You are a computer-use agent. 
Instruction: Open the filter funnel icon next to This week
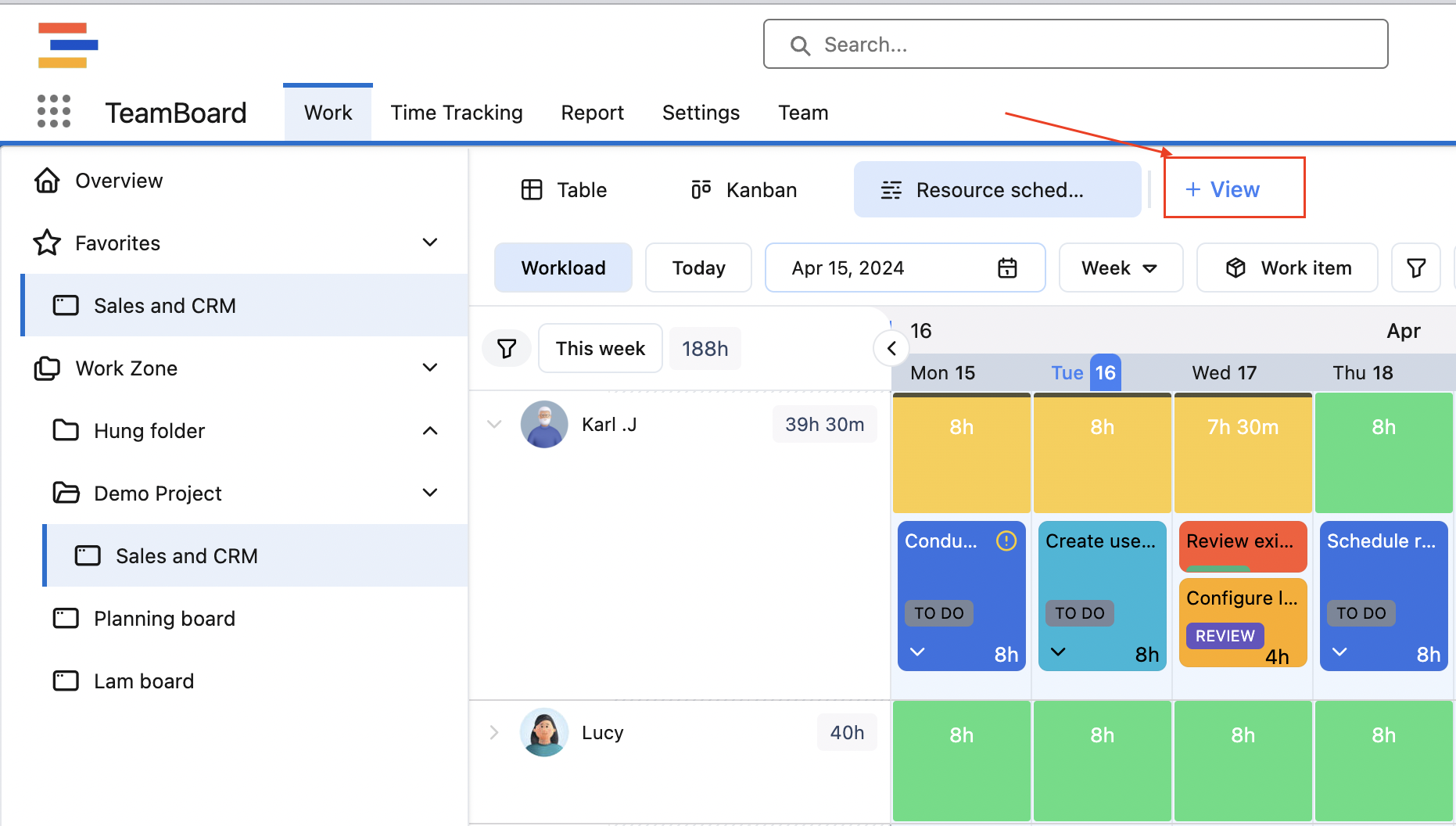click(507, 348)
